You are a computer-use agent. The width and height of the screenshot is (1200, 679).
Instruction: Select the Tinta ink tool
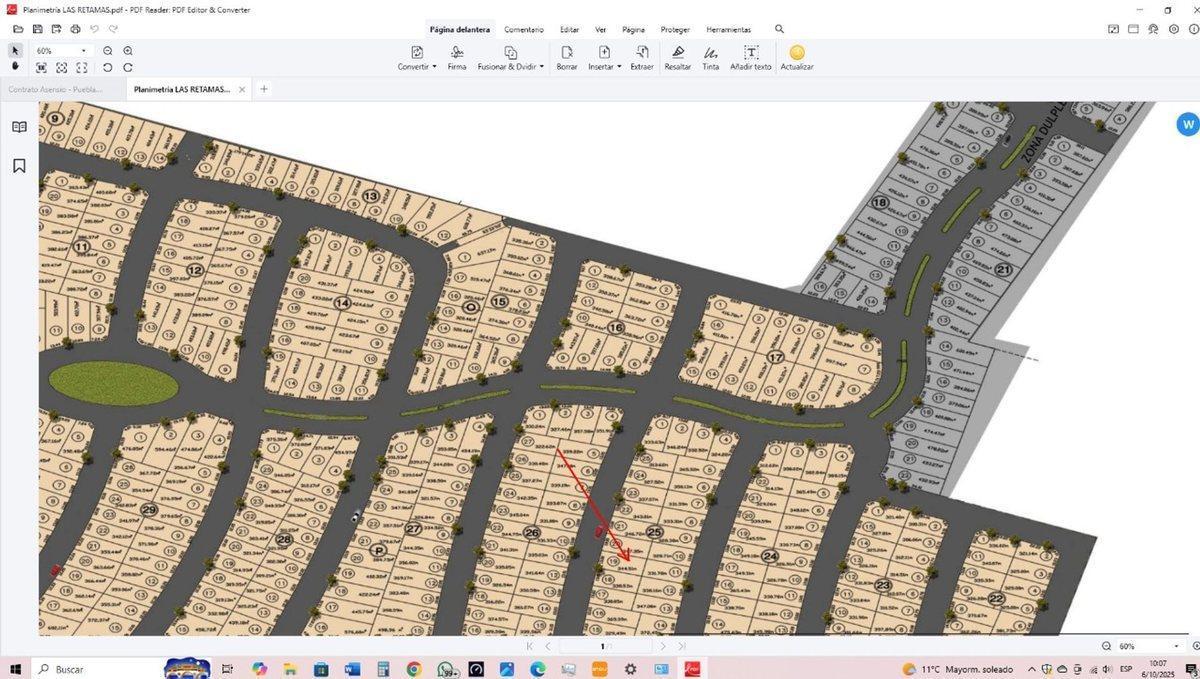[711, 58]
